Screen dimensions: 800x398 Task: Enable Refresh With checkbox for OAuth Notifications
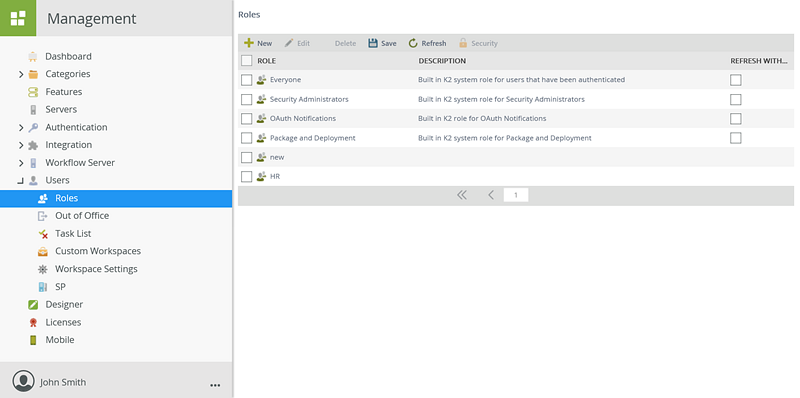(735, 119)
